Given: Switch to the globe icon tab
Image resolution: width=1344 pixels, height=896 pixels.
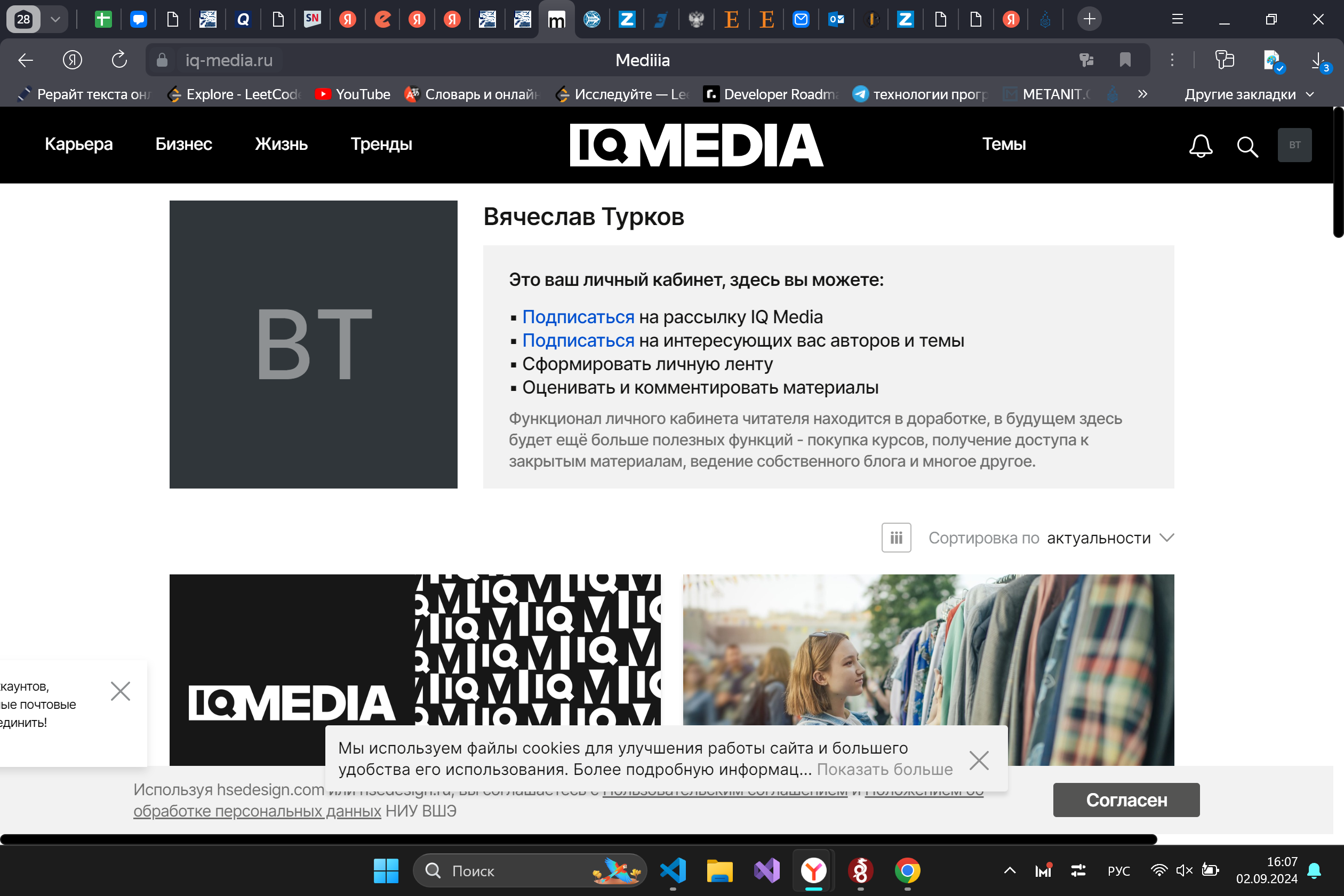Looking at the screenshot, I should pos(591,19).
